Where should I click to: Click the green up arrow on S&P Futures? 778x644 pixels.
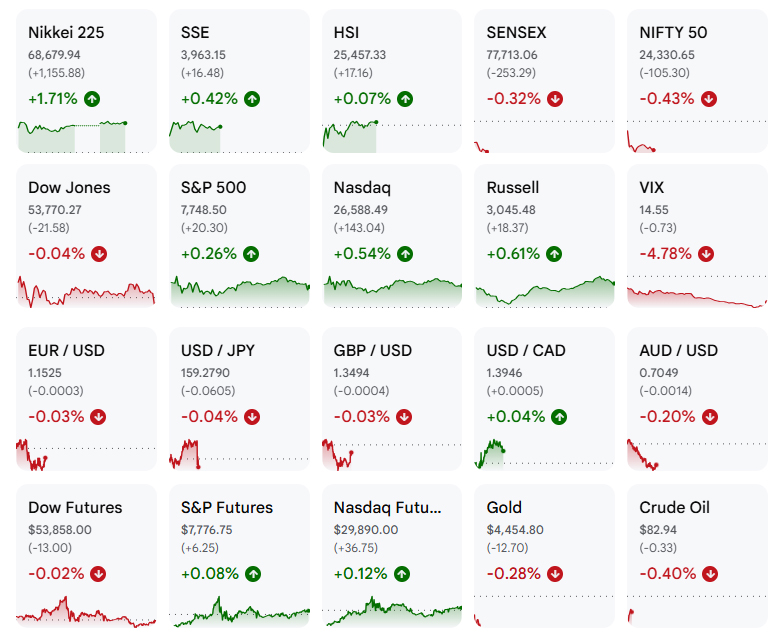pyautogui.click(x=253, y=574)
